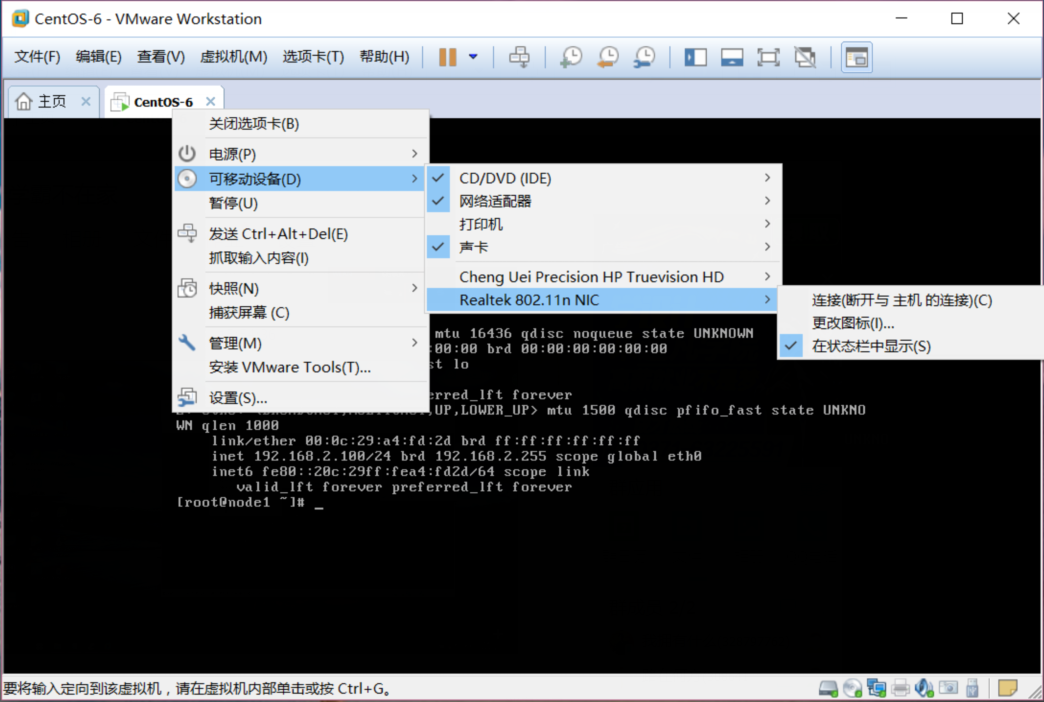Take a snapshot using the clock-plus icon
1044x702 pixels.
pyautogui.click(x=571, y=57)
